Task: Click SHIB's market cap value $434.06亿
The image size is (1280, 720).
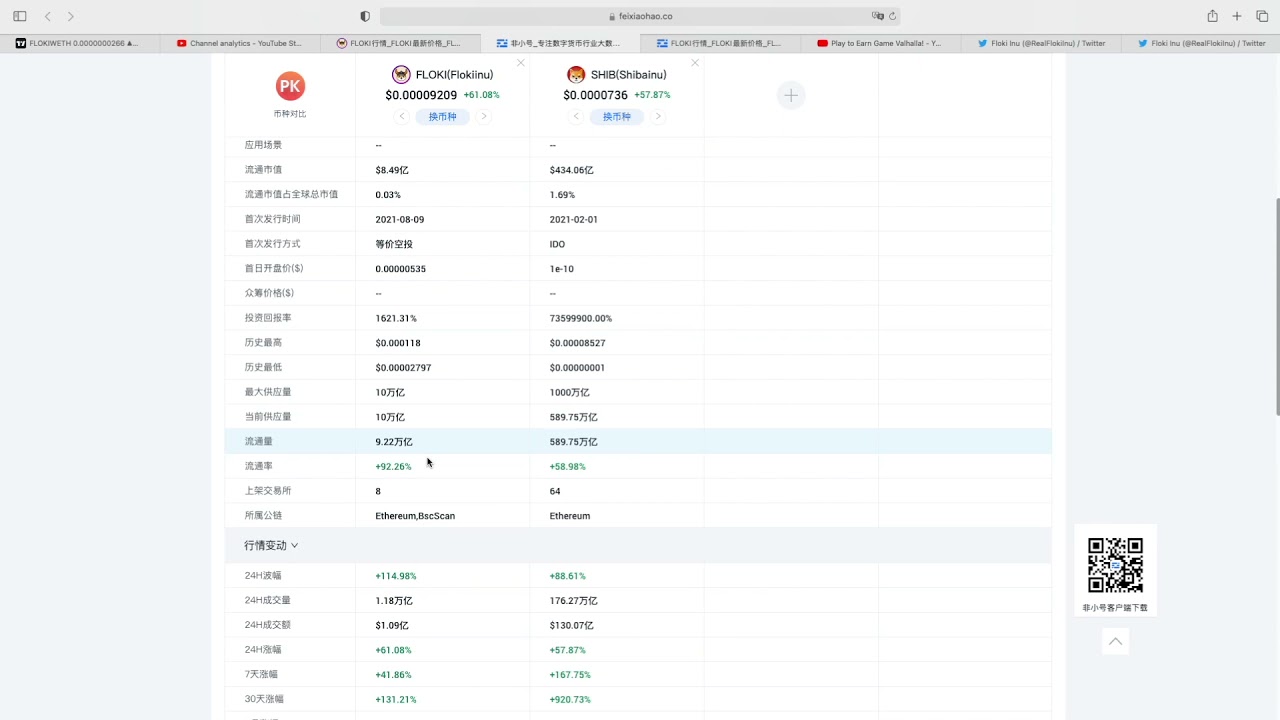Action: (x=571, y=170)
